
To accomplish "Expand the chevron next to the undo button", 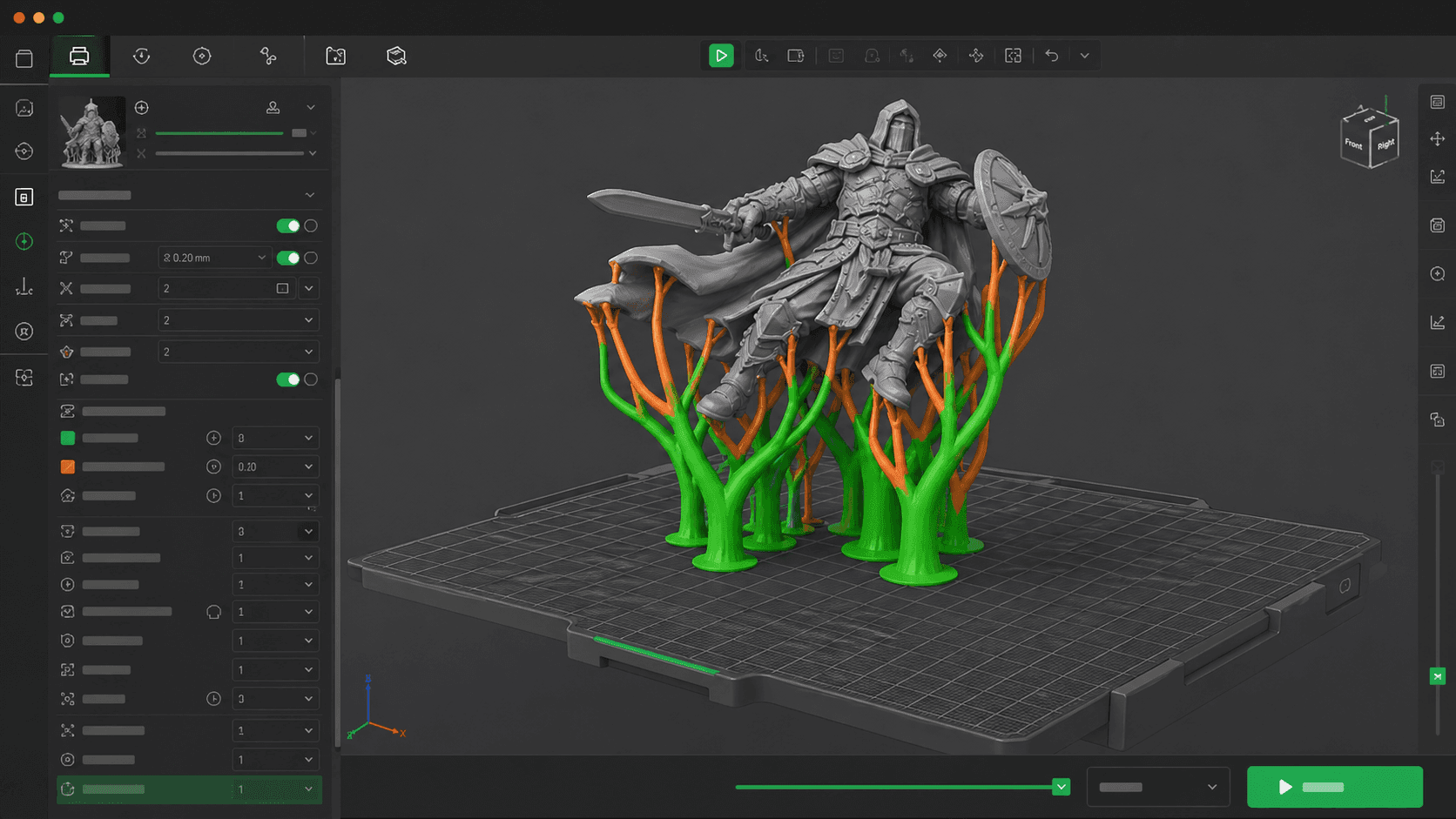I will pyautogui.click(x=1085, y=55).
